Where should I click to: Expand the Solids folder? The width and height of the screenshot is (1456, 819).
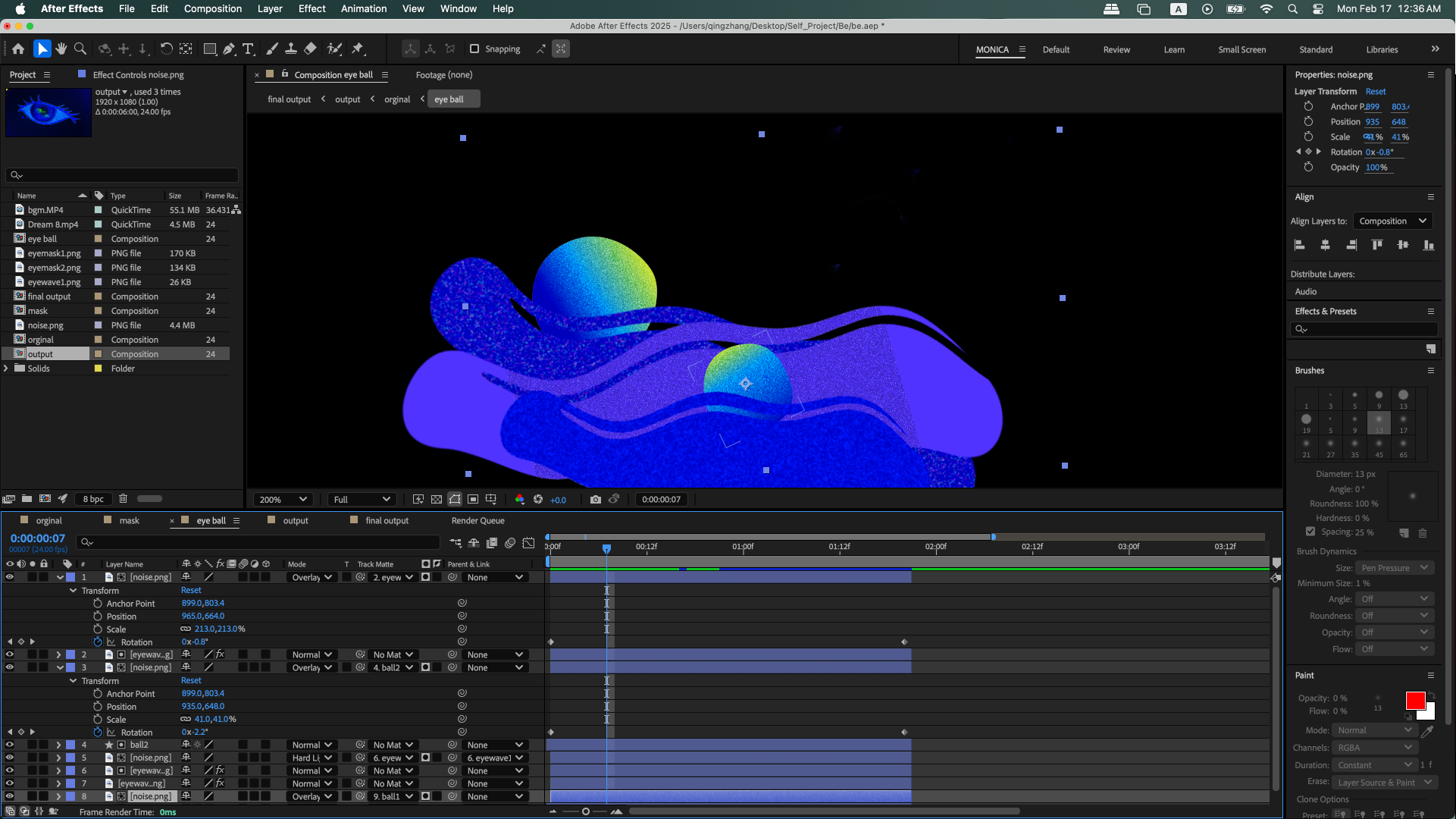[7, 369]
